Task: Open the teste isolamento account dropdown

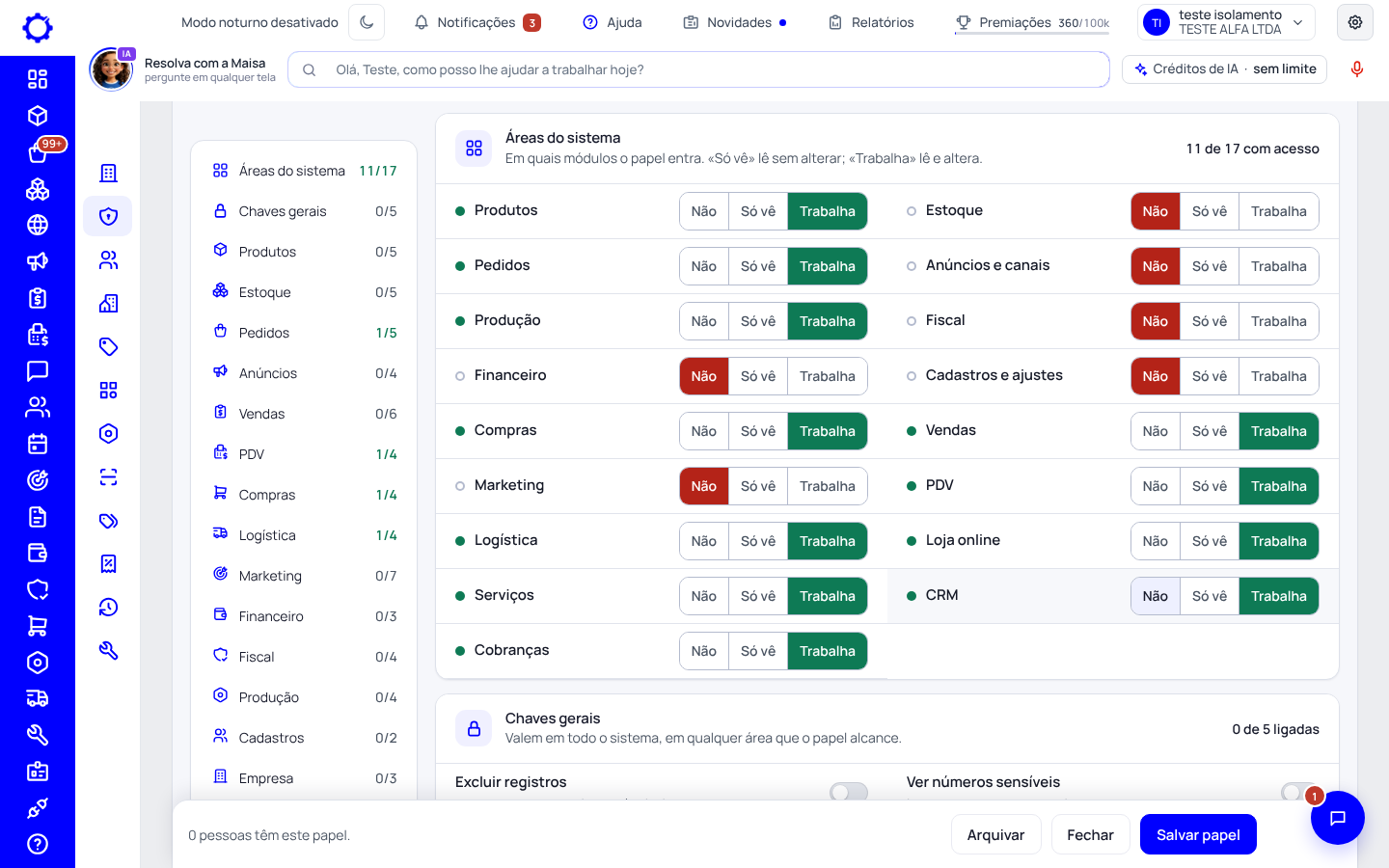Action: [1227, 22]
